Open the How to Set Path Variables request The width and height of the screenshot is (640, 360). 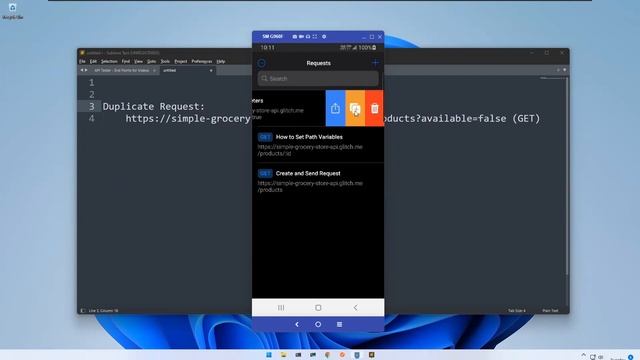tap(318, 144)
